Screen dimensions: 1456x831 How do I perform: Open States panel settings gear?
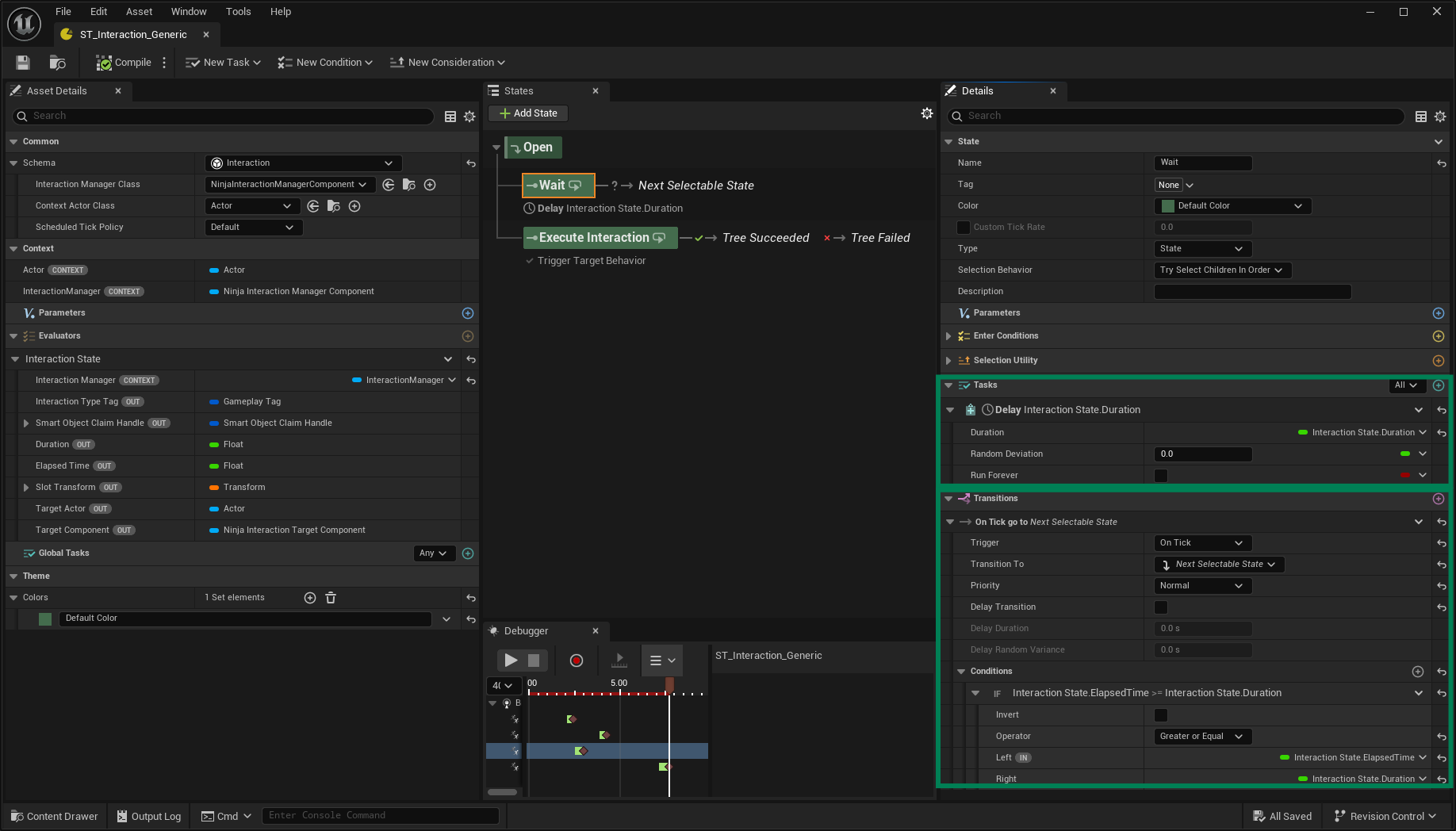pos(926,113)
